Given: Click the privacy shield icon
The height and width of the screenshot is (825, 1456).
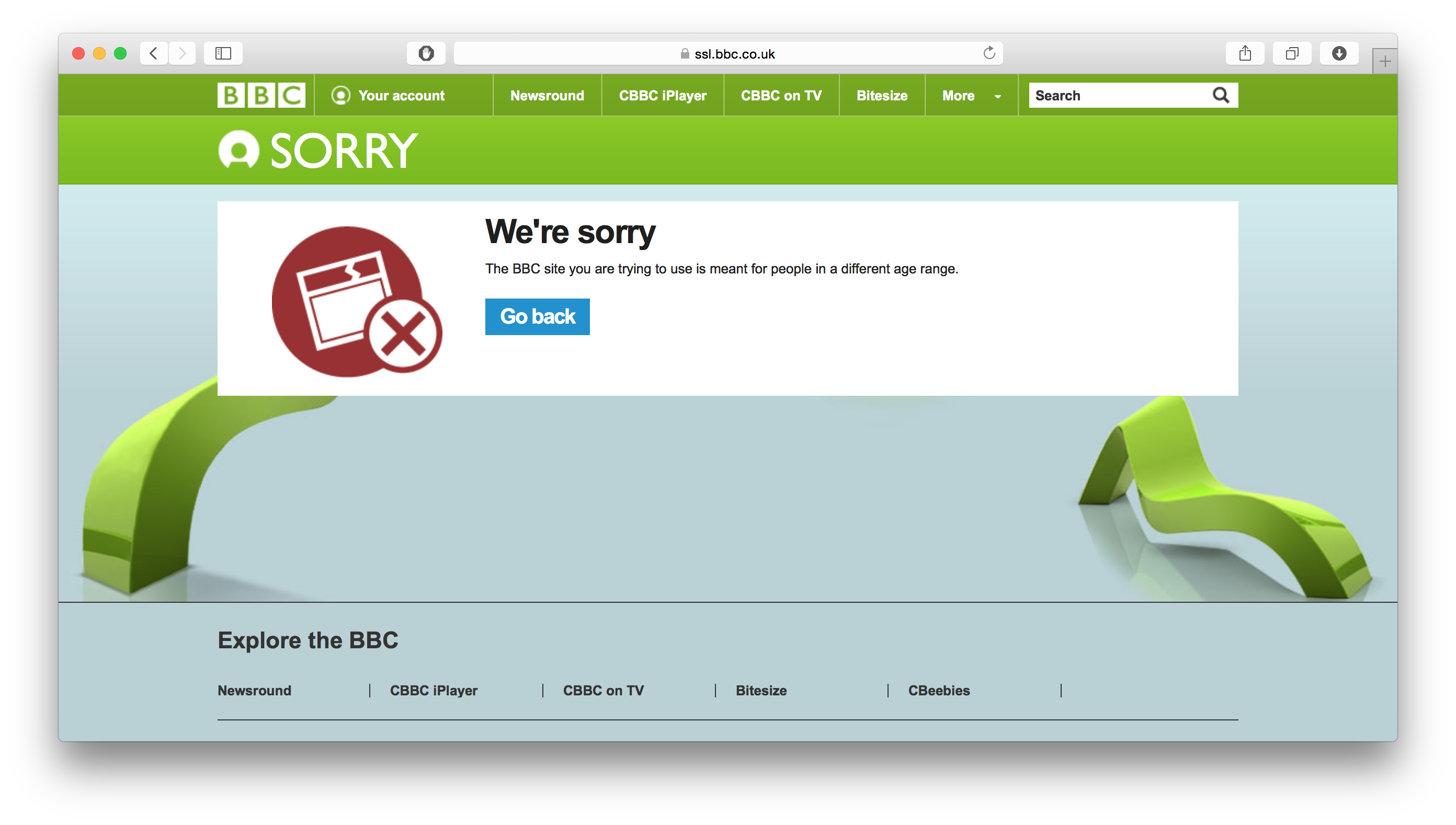Looking at the screenshot, I should pyautogui.click(x=426, y=53).
